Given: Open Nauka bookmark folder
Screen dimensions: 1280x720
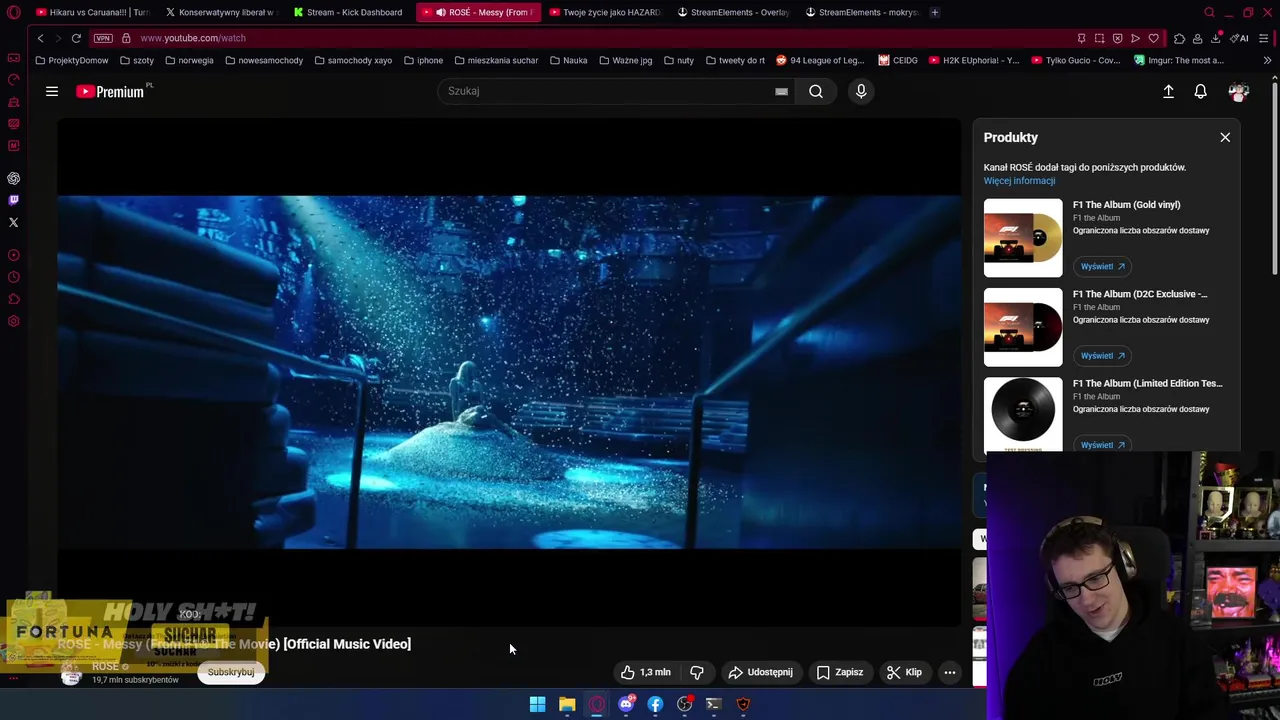Looking at the screenshot, I should pyautogui.click(x=568, y=60).
